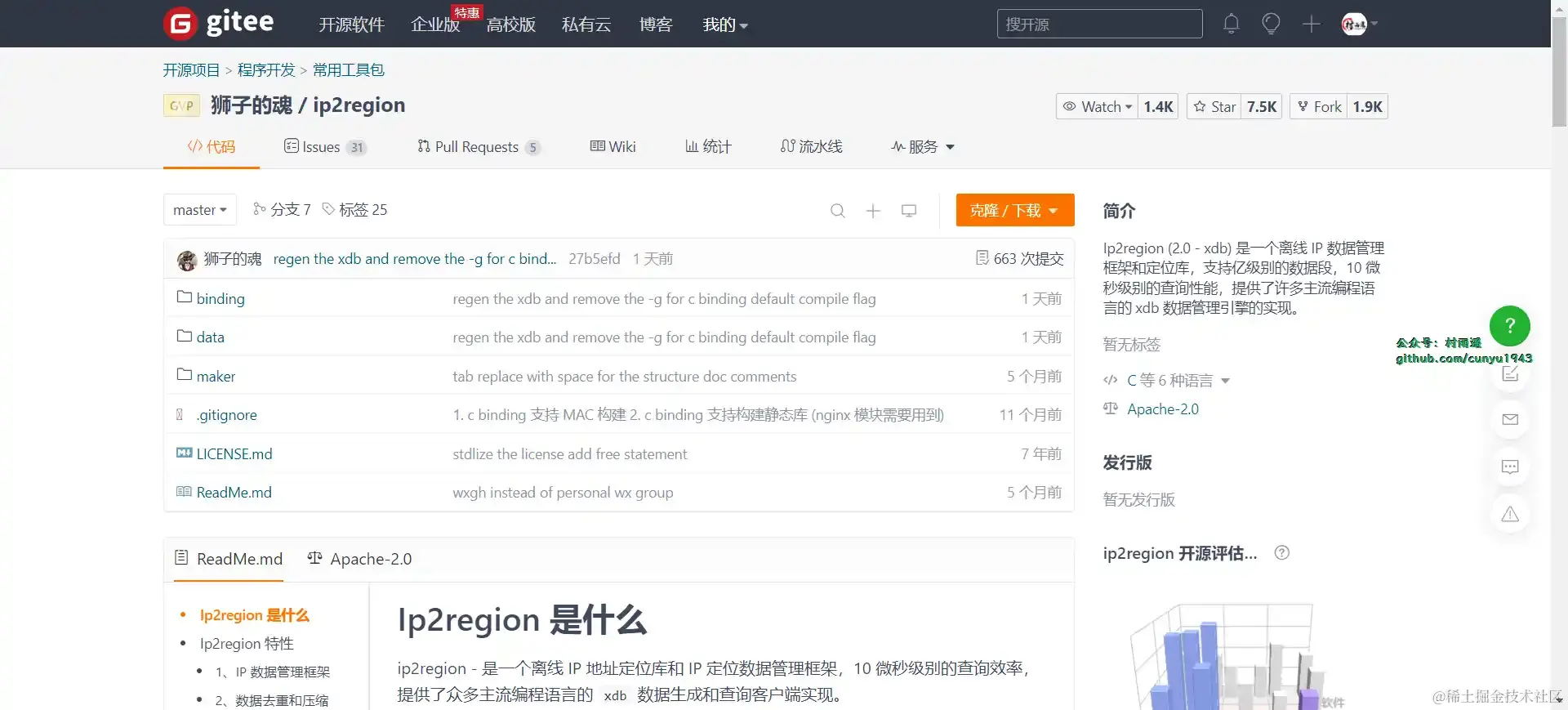Open 高校版 in the top navigation
The height and width of the screenshot is (710, 1568).
coord(511,25)
